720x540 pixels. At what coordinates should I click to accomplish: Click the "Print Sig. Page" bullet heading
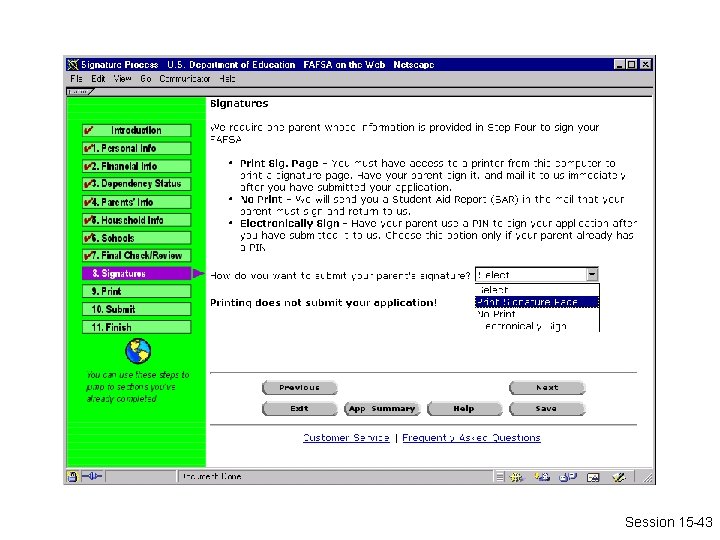pos(279,163)
